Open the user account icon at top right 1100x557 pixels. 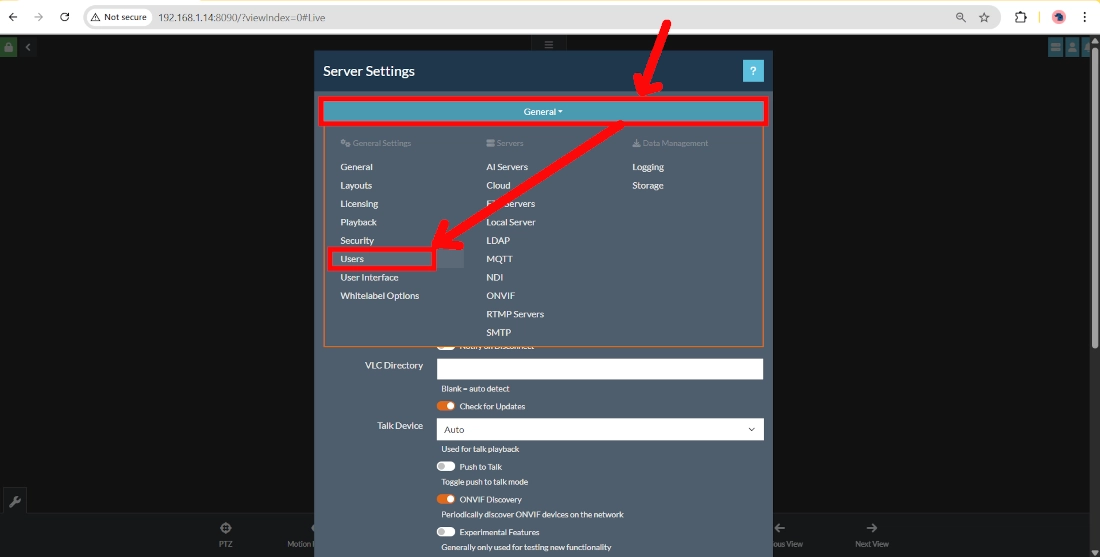point(1072,48)
